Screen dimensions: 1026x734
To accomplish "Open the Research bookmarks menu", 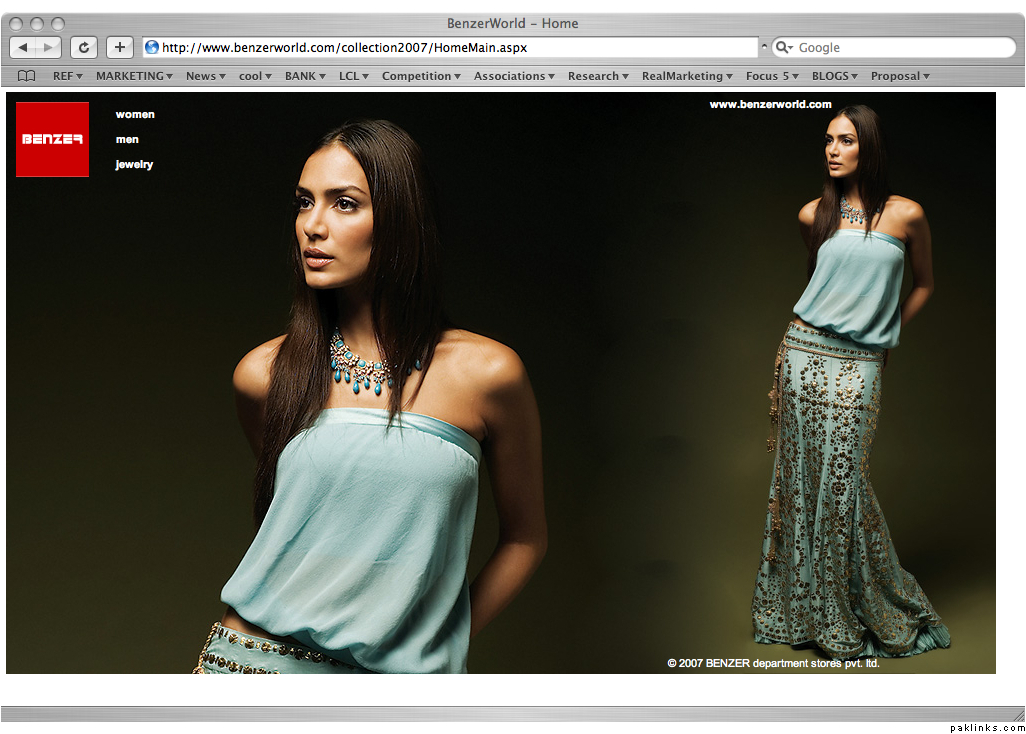I will [x=598, y=76].
